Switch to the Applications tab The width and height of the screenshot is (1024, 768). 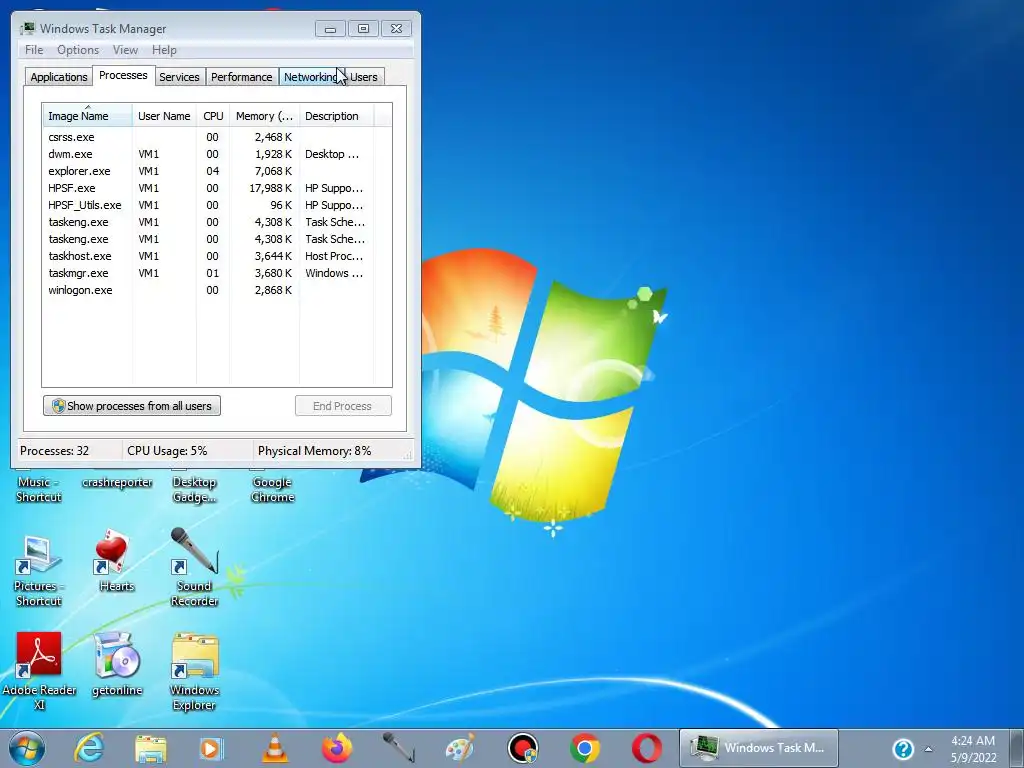59,76
